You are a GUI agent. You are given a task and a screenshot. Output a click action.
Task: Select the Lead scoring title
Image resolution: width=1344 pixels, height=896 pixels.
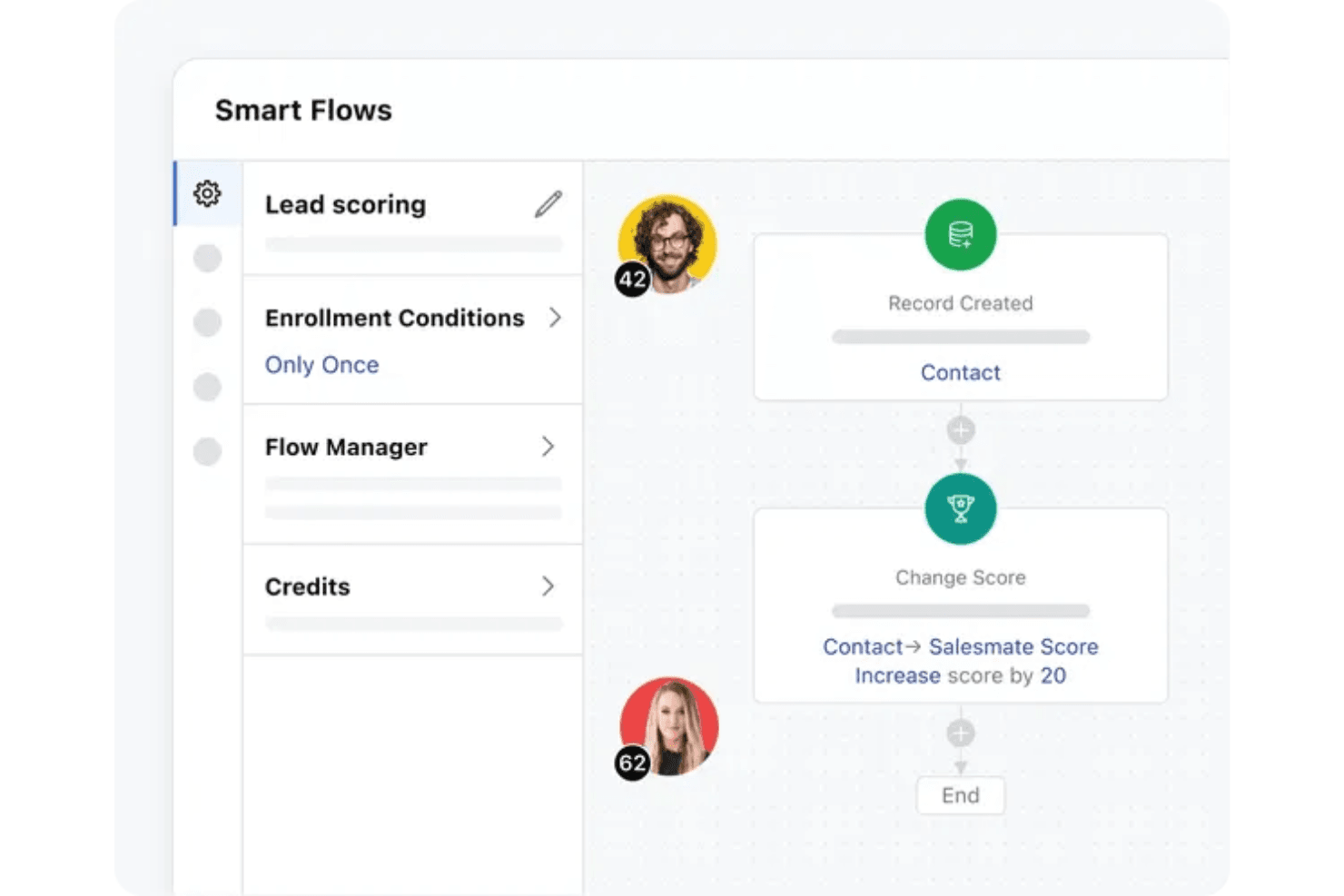click(x=345, y=205)
